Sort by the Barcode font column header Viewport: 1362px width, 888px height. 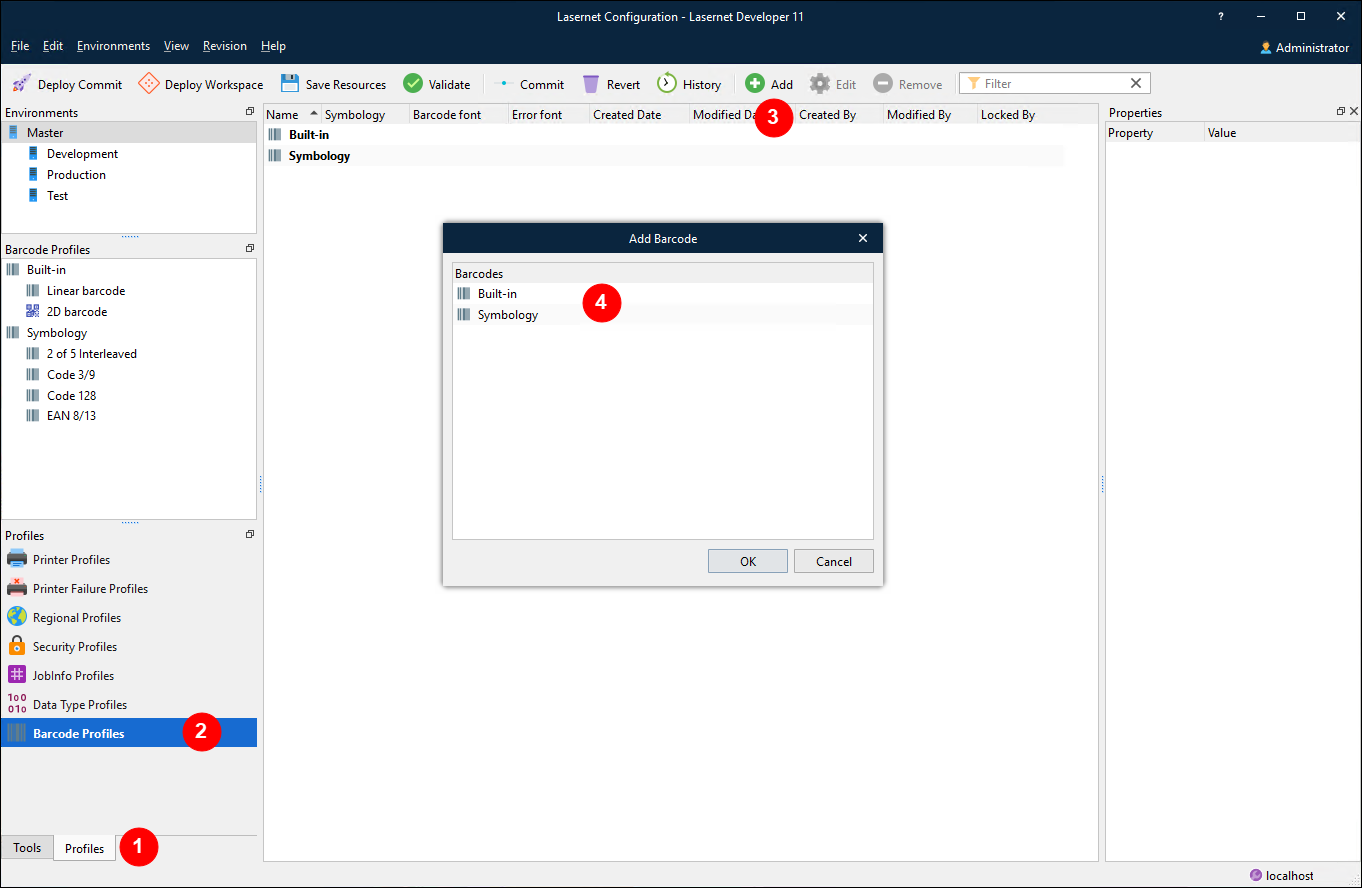pyautogui.click(x=459, y=114)
